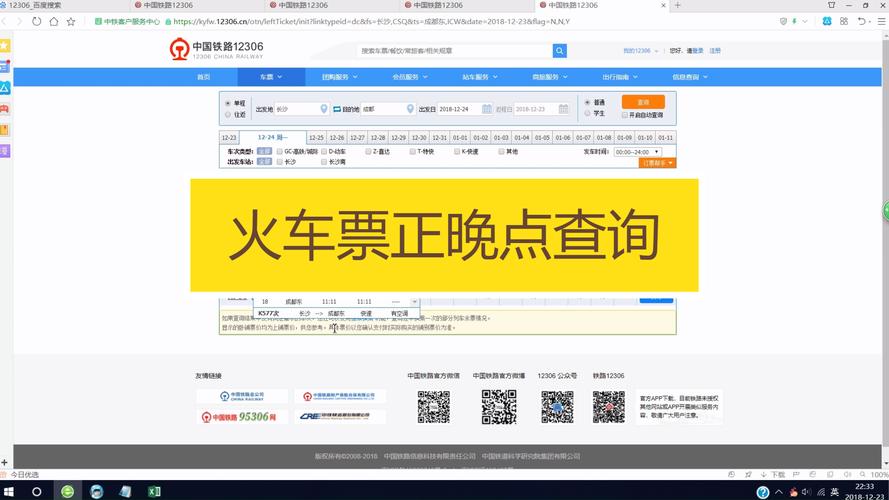Open Cortana search circle on taskbar
Screen dimensions: 889x500
[36, 491]
